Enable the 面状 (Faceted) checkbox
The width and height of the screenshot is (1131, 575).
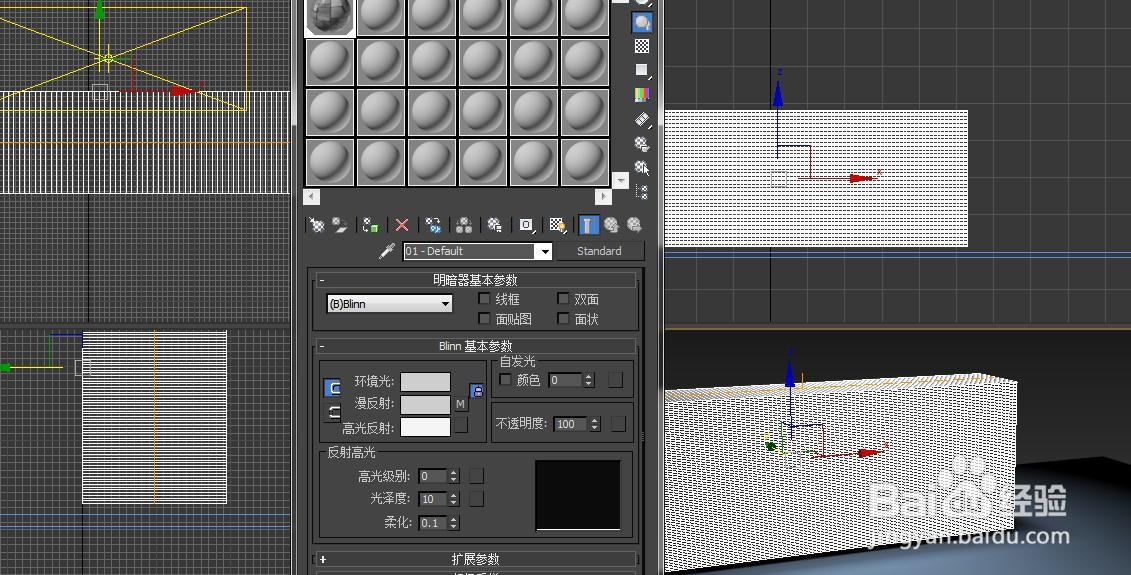pyautogui.click(x=563, y=318)
